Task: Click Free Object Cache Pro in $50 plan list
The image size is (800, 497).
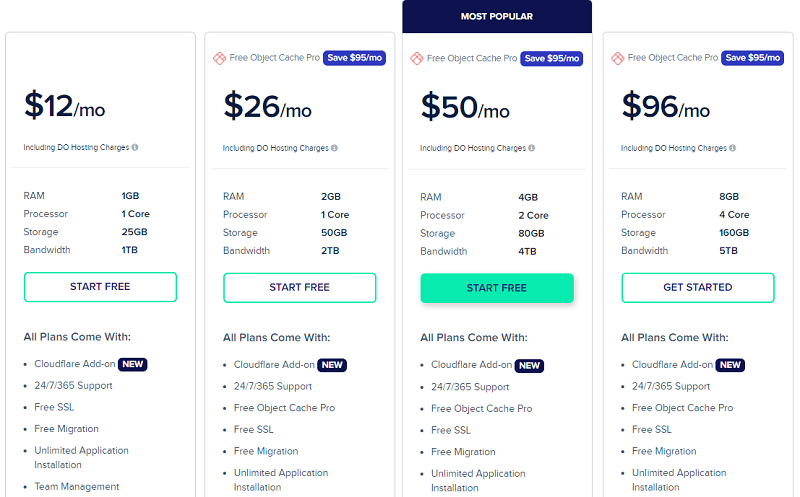Action: (481, 409)
